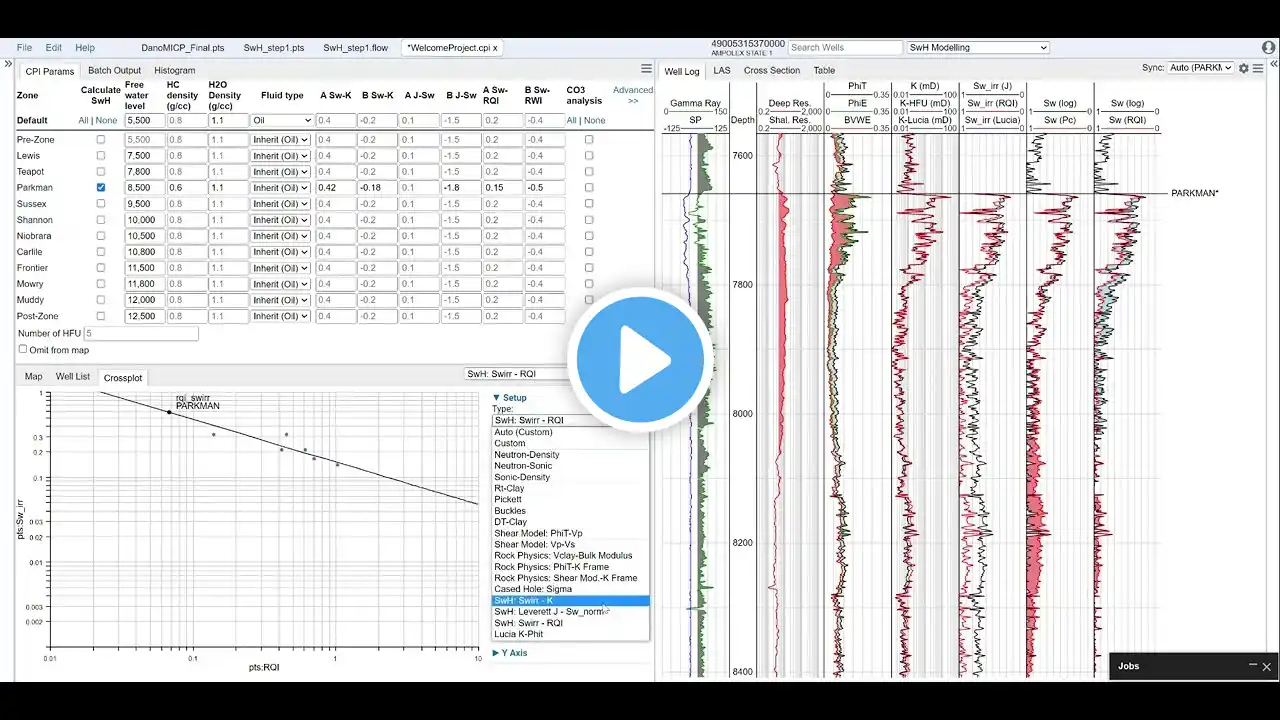Switch to the Well List tab

pyautogui.click(x=73, y=377)
